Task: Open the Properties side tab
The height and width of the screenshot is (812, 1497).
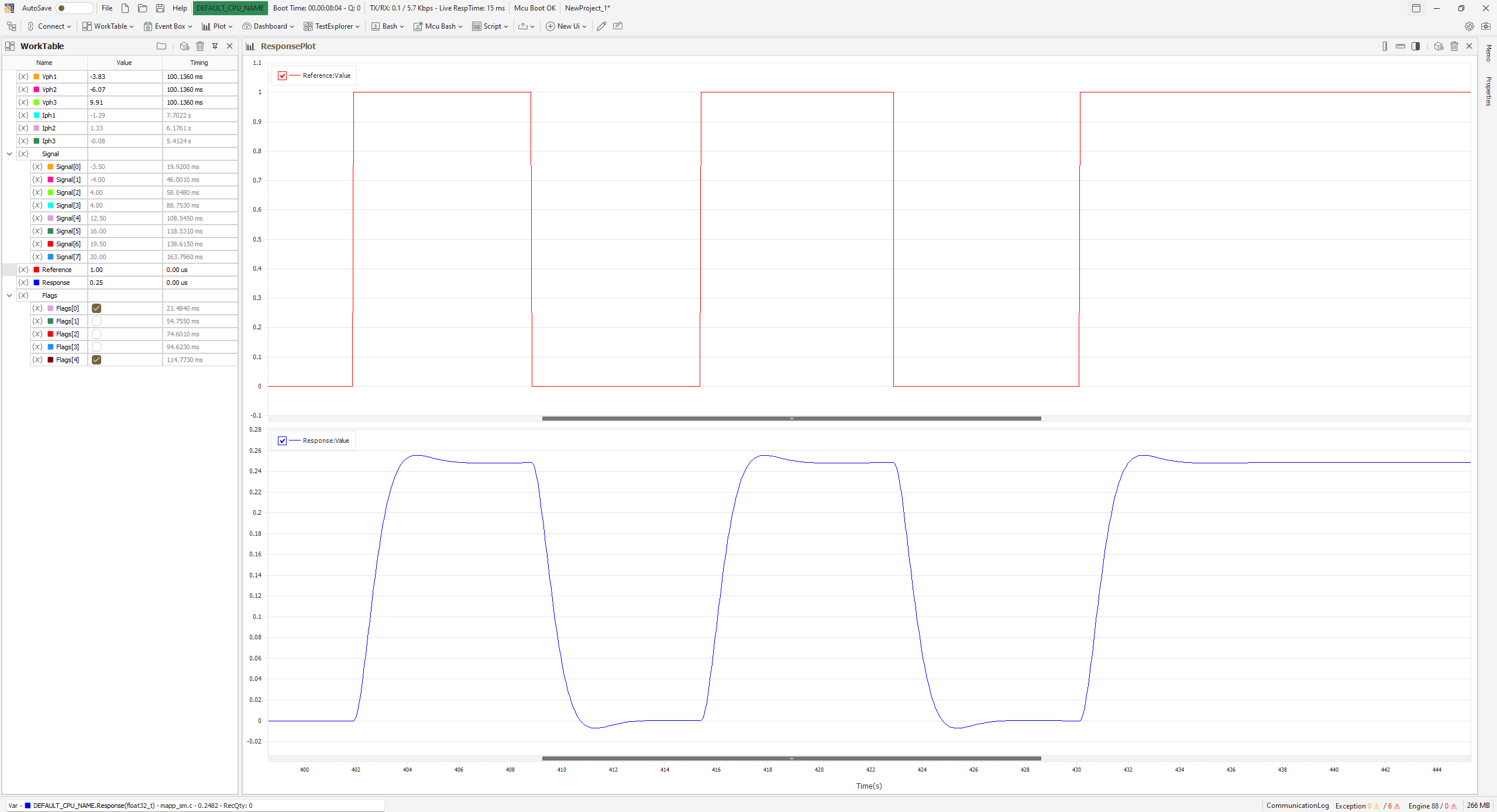Action: (1489, 91)
